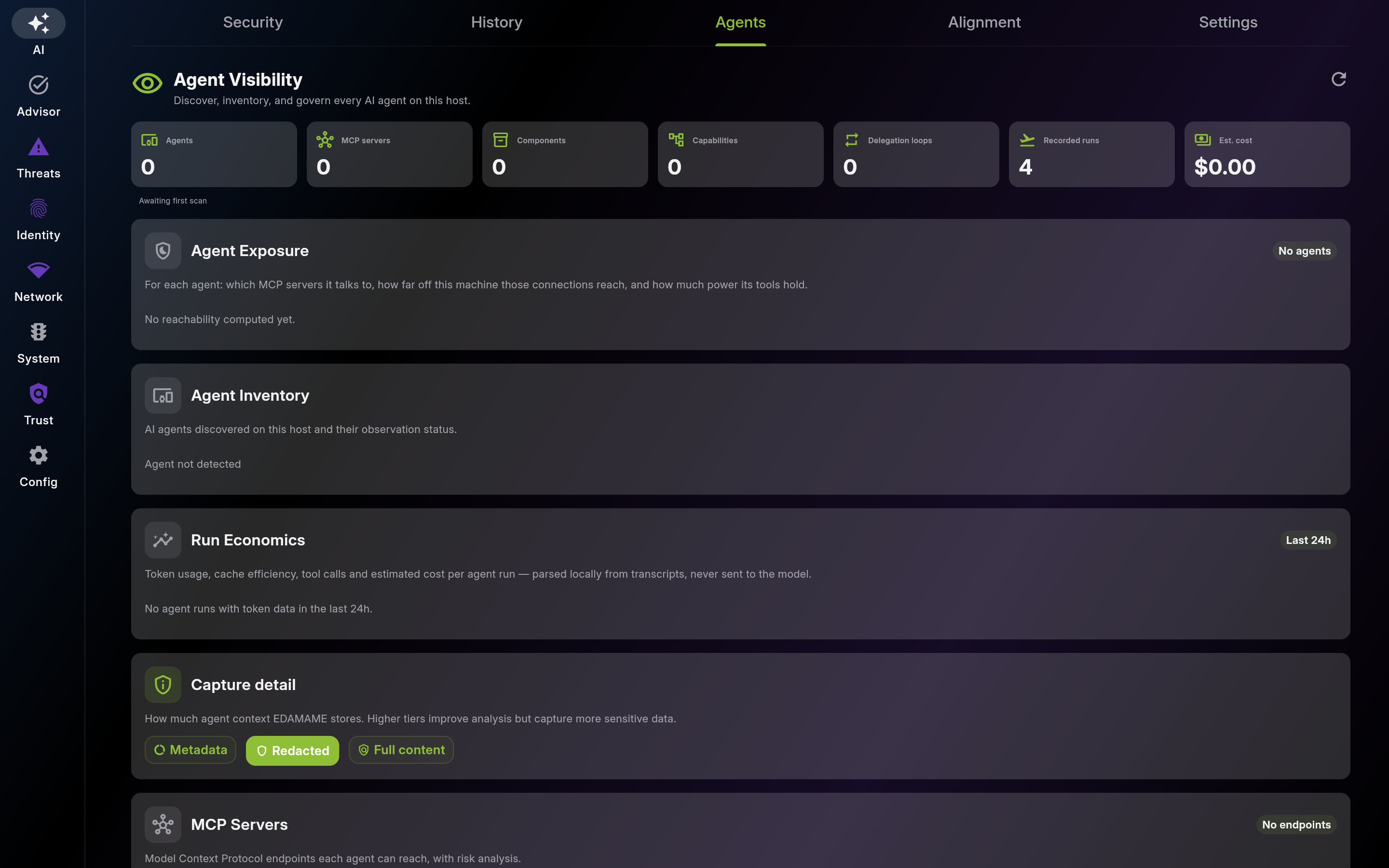
Task: Click the MCP Servers heading
Action: coord(239,825)
